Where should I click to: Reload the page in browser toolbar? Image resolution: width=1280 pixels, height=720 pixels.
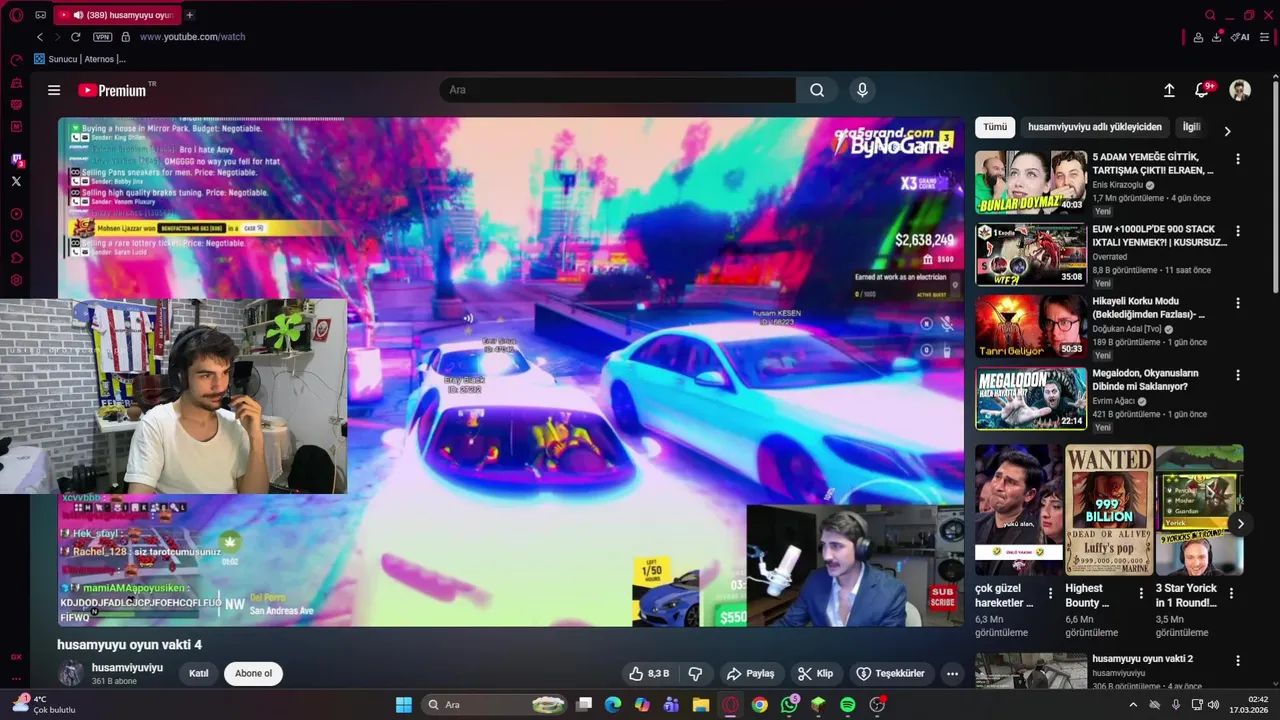(x=75, y=37)
